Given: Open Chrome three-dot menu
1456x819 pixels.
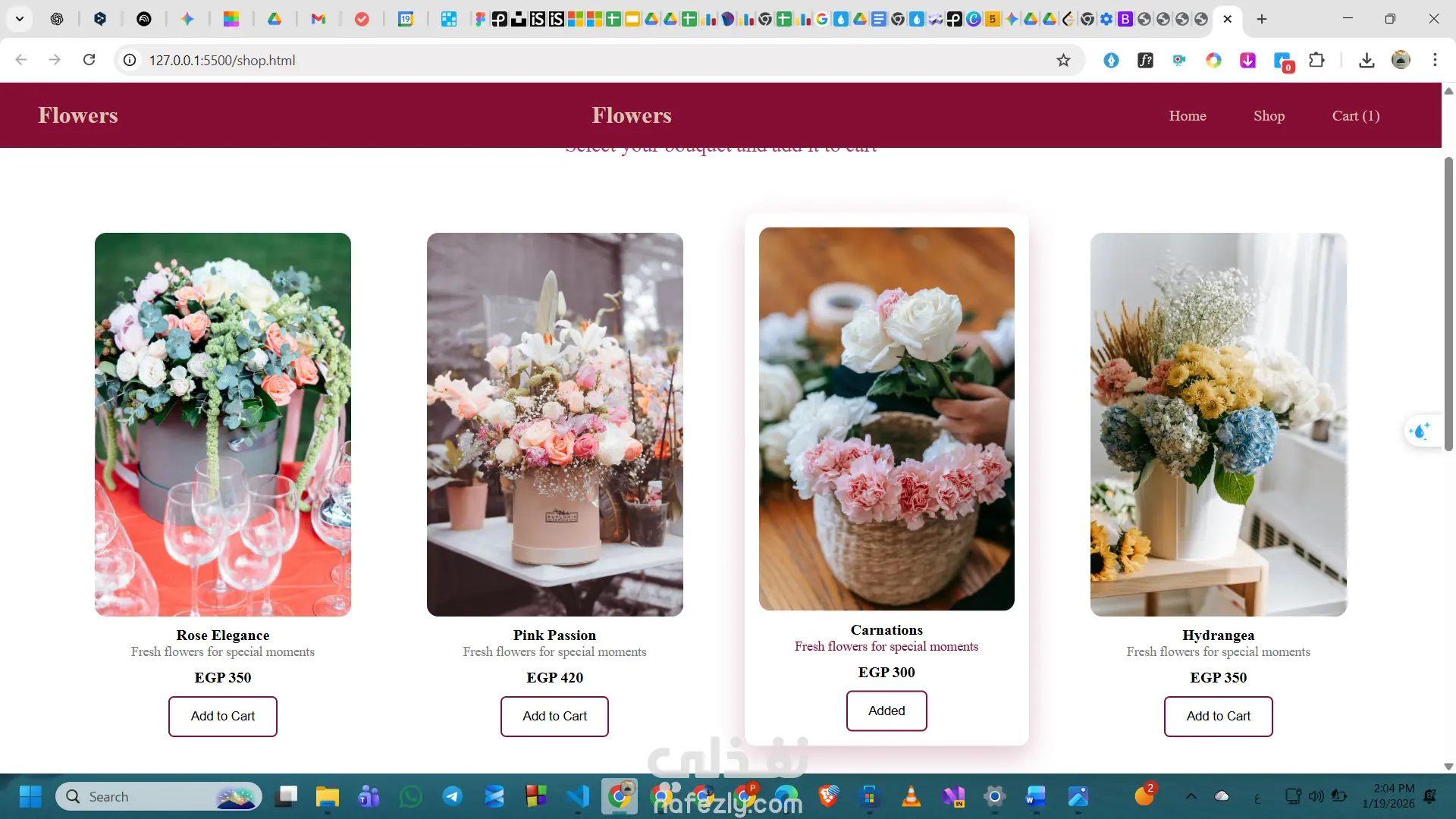Looking at the screenshot, I should (1435, 60).
